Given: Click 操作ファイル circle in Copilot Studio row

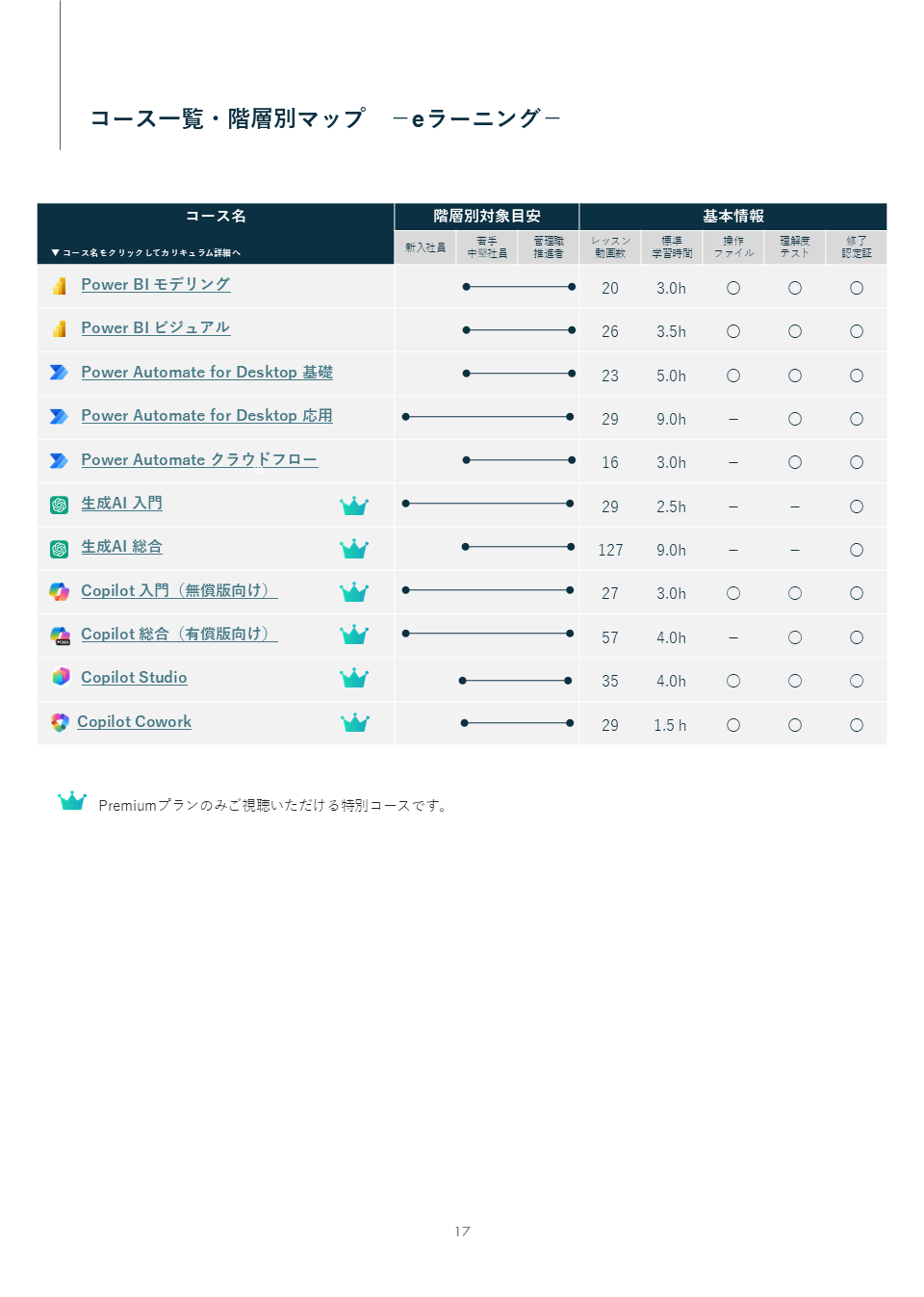Looking at the screenshot, I should (733, 681).
